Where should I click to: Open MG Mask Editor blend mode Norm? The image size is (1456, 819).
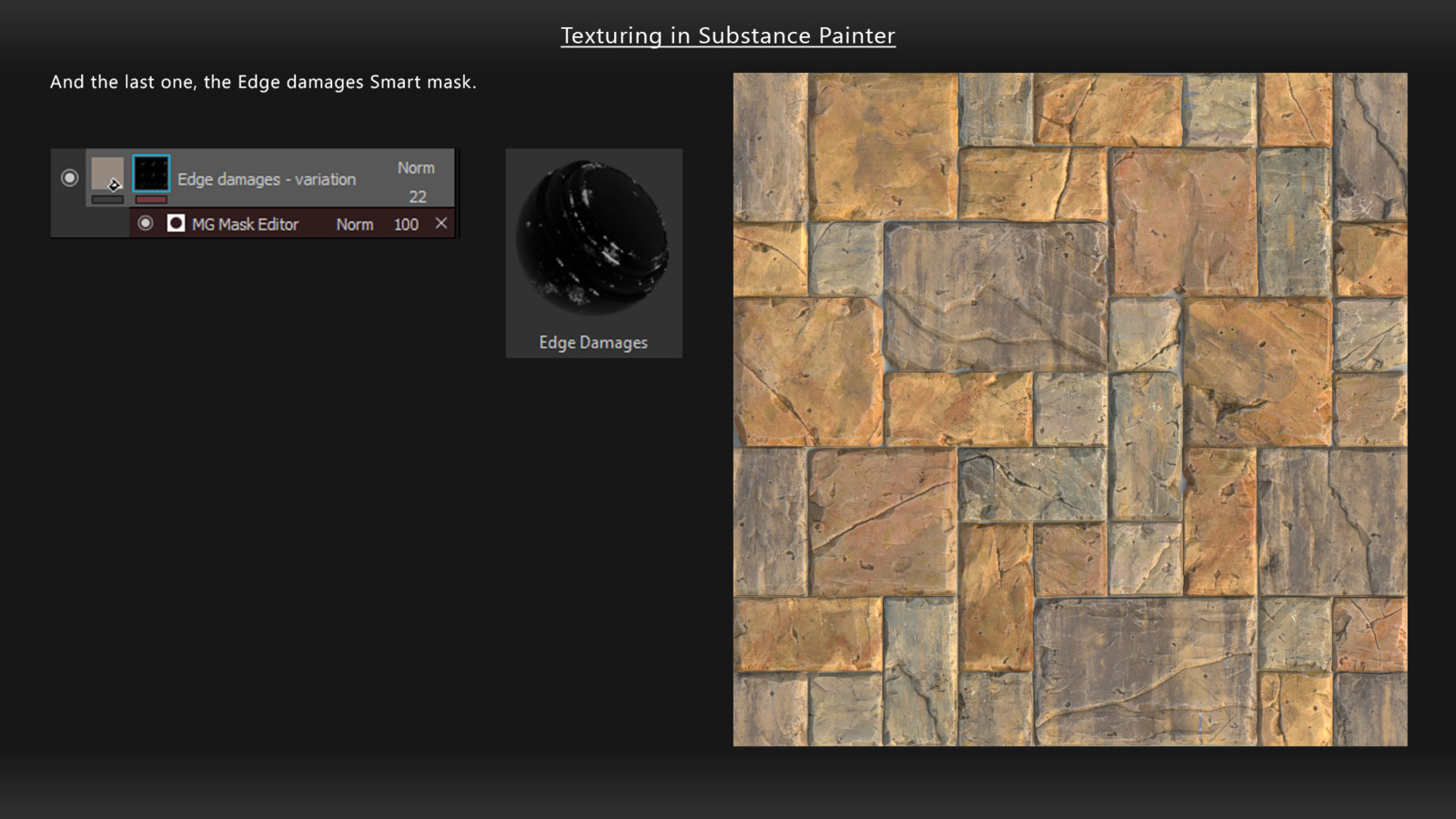click(x=355, y=224)
